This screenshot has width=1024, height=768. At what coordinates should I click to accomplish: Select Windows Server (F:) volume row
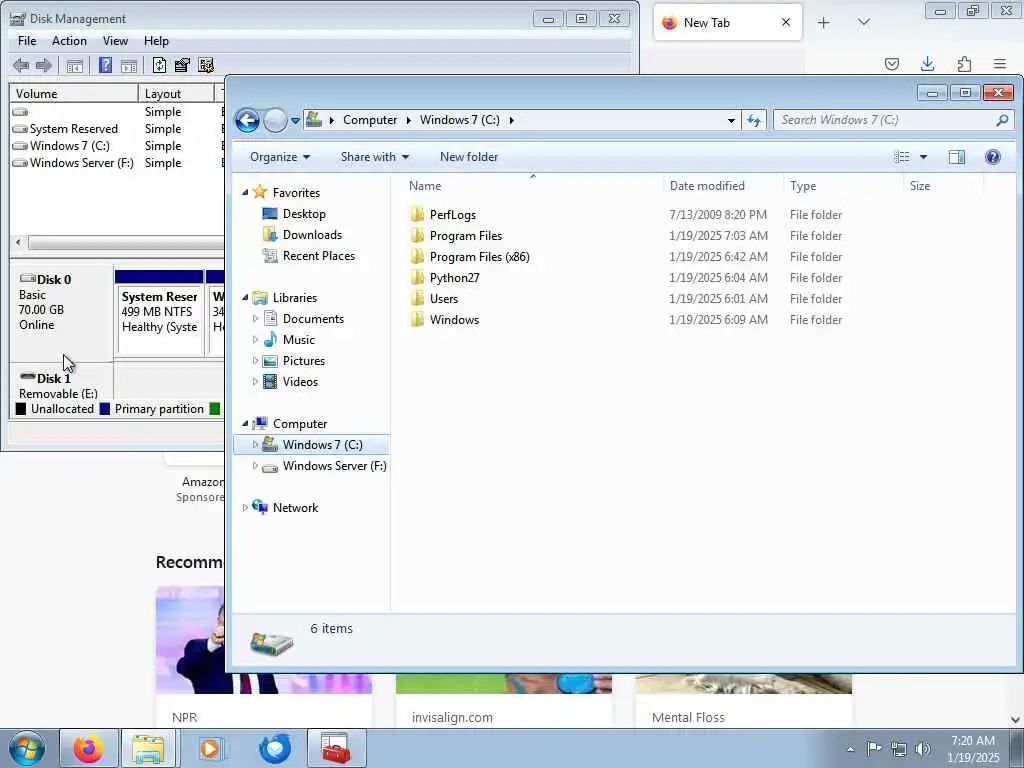82,163
